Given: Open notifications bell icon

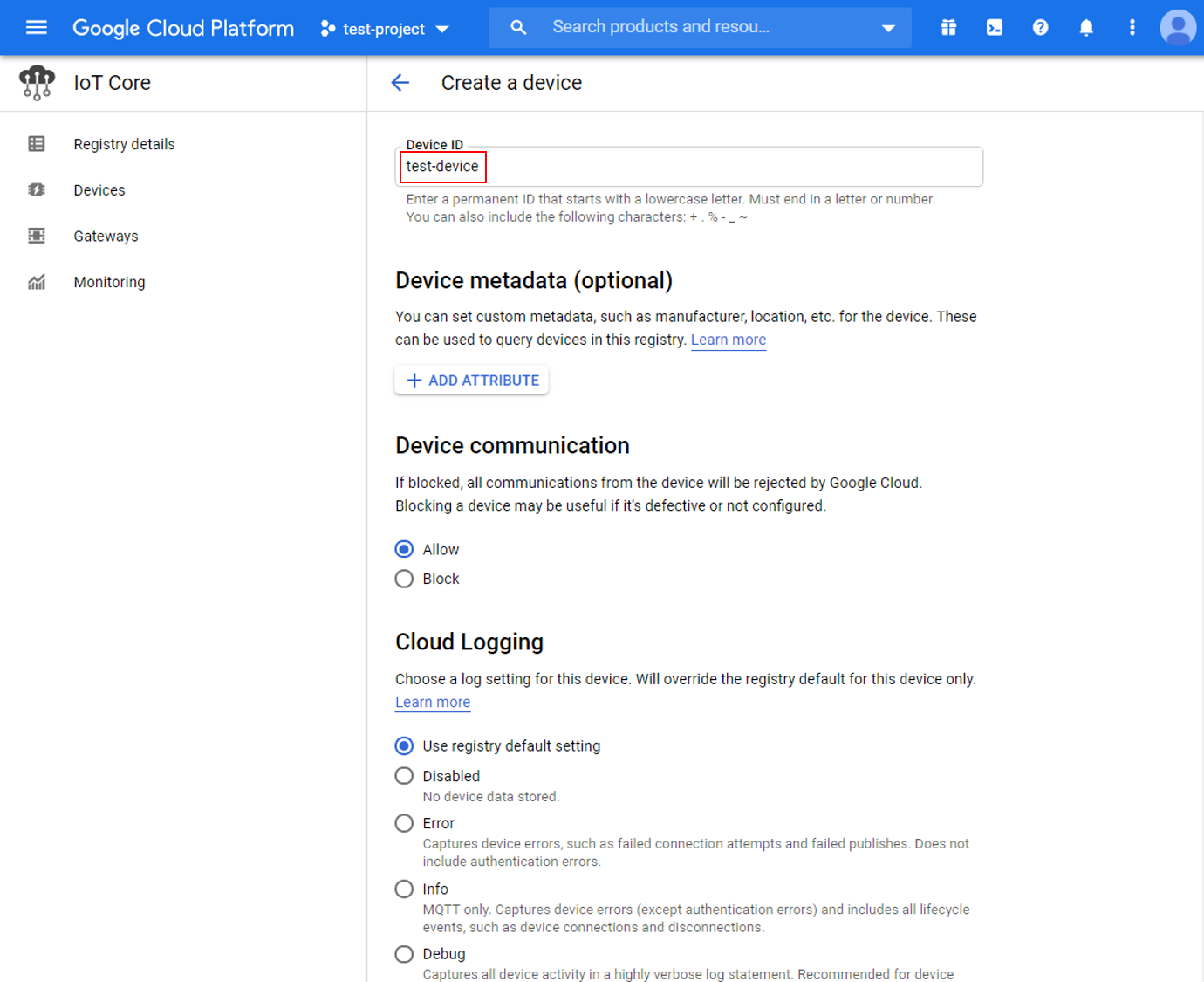Looking at the screenshot, I should (1086, 28).
